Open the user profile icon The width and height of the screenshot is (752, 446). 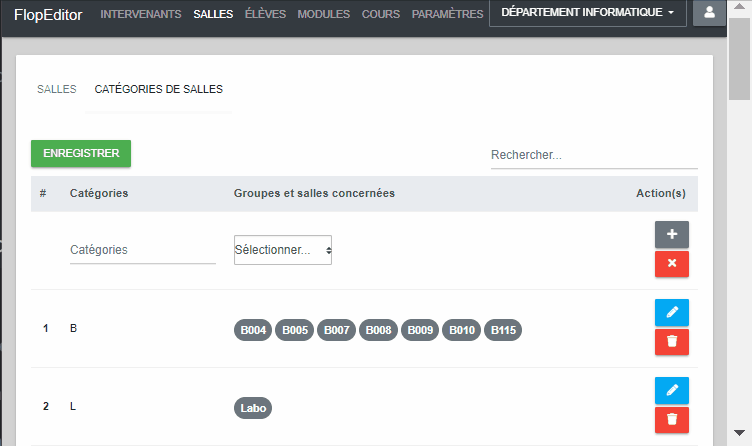[709, 13]
